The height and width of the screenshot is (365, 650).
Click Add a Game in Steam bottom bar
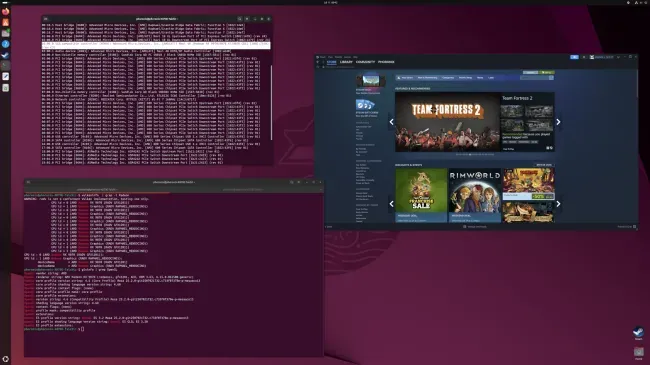point(328,227)
